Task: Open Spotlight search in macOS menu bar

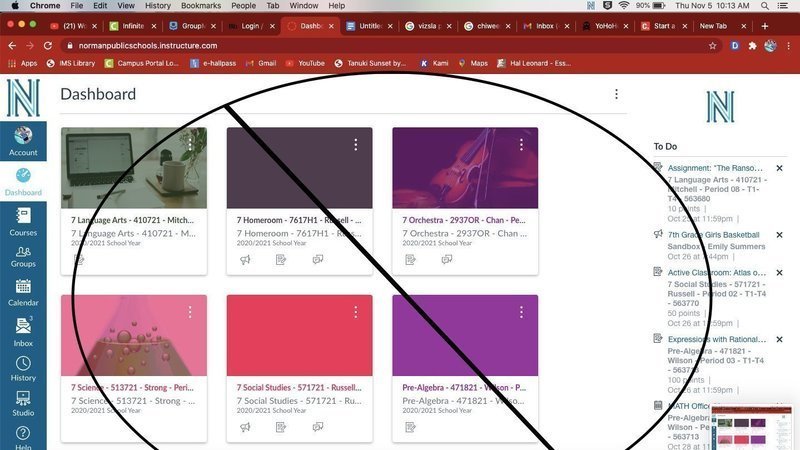Action: [764, 6]
